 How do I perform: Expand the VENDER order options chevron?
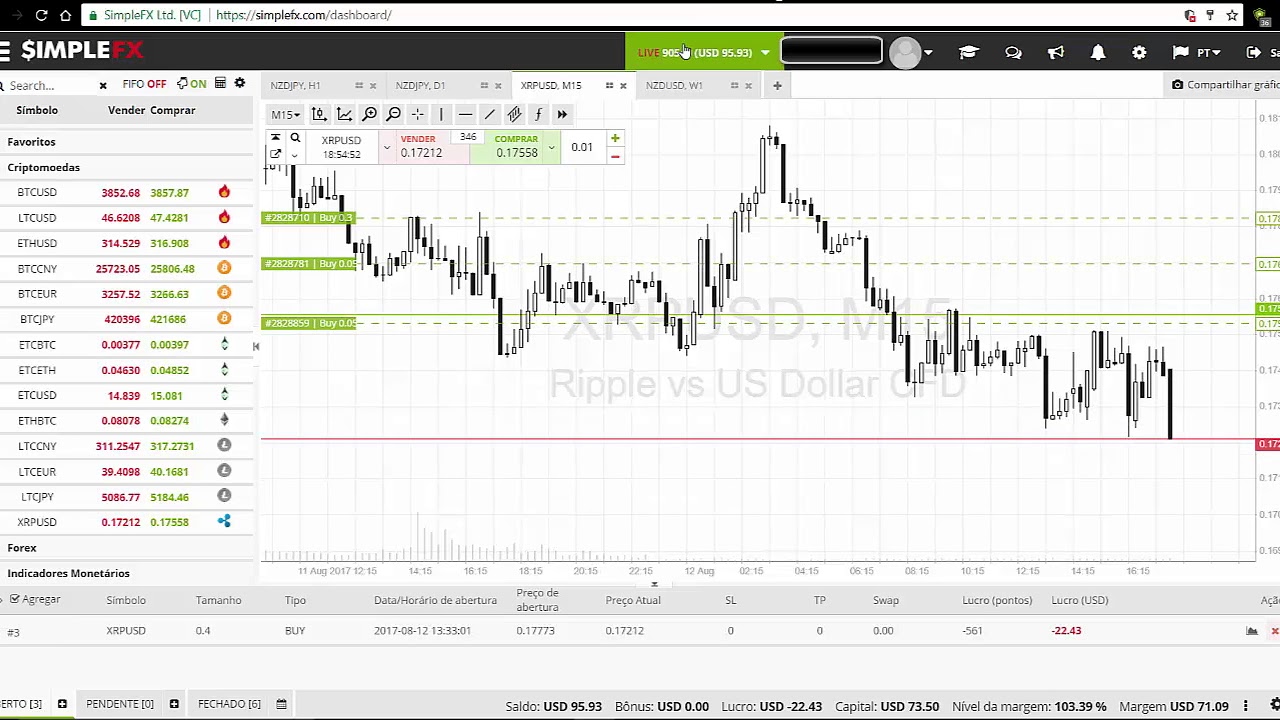[x=386, y=149]
